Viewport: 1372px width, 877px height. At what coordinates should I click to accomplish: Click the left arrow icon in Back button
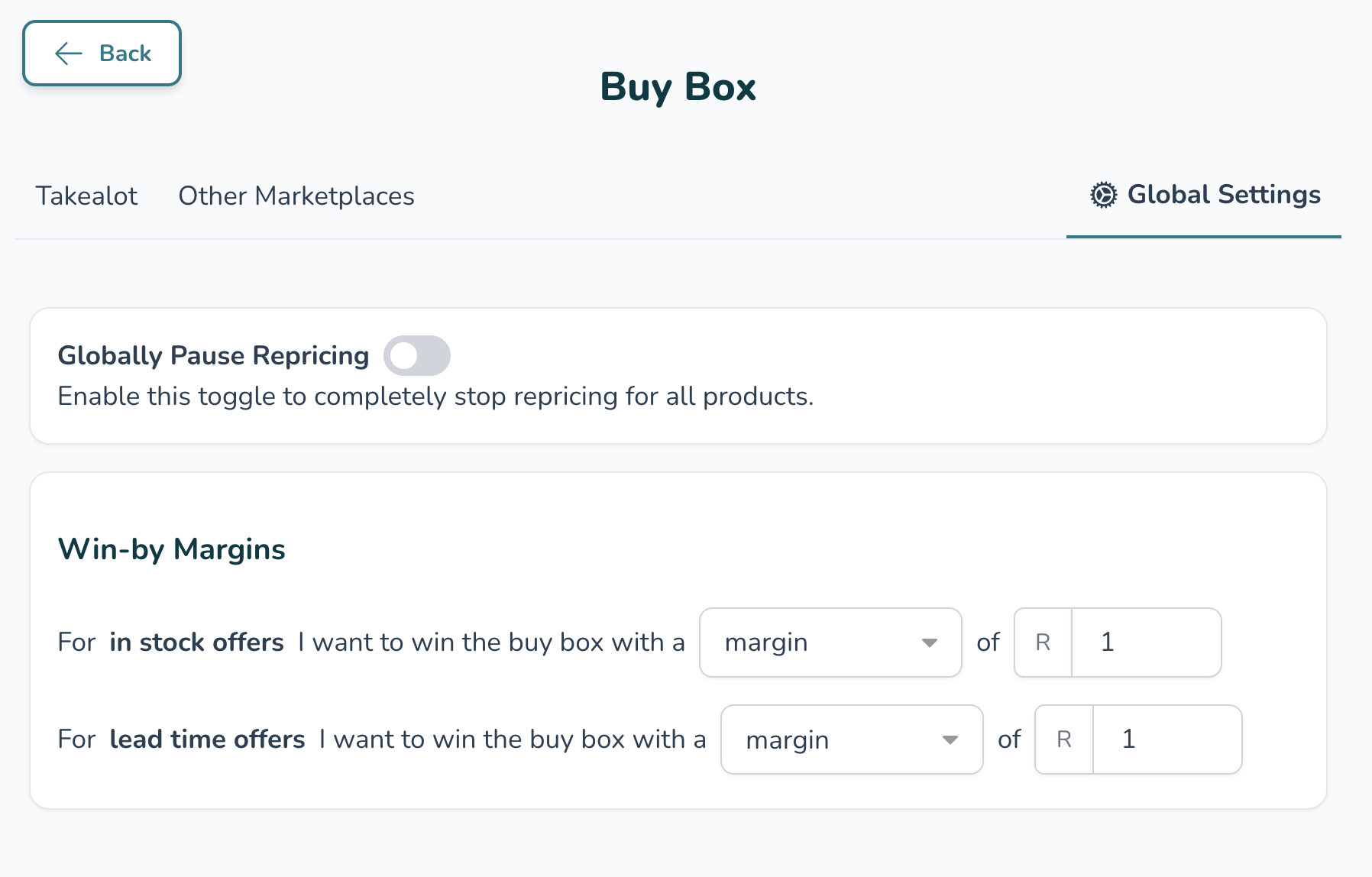click(x=69, y=53)
